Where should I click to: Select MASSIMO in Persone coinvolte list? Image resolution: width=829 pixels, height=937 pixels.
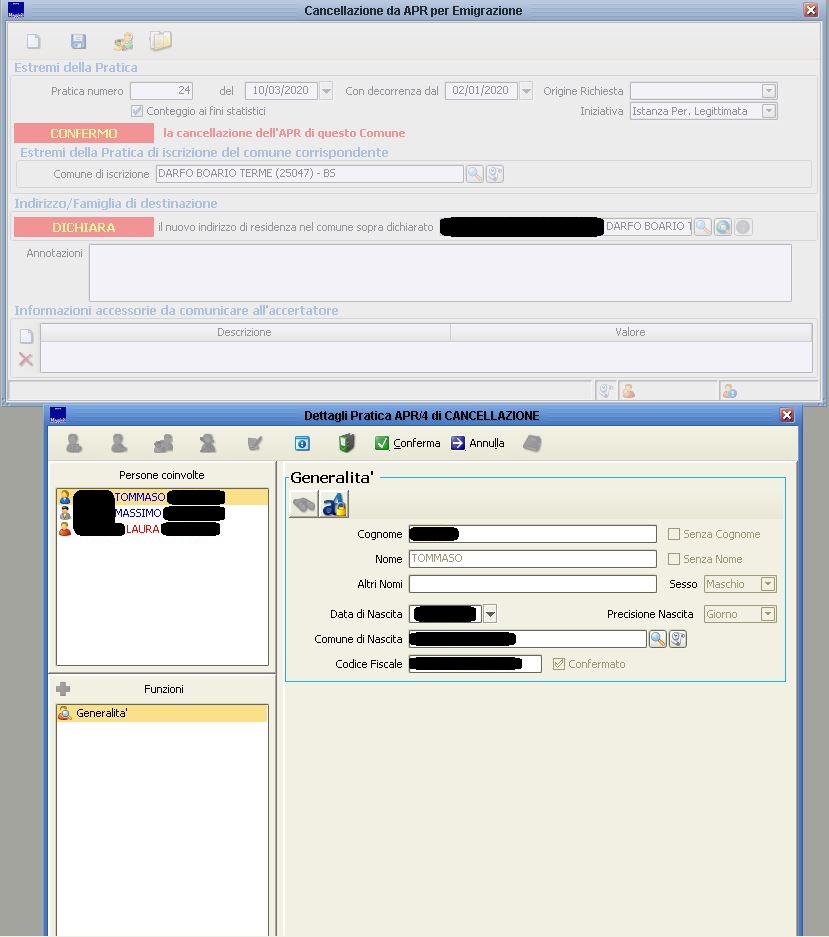162,513
